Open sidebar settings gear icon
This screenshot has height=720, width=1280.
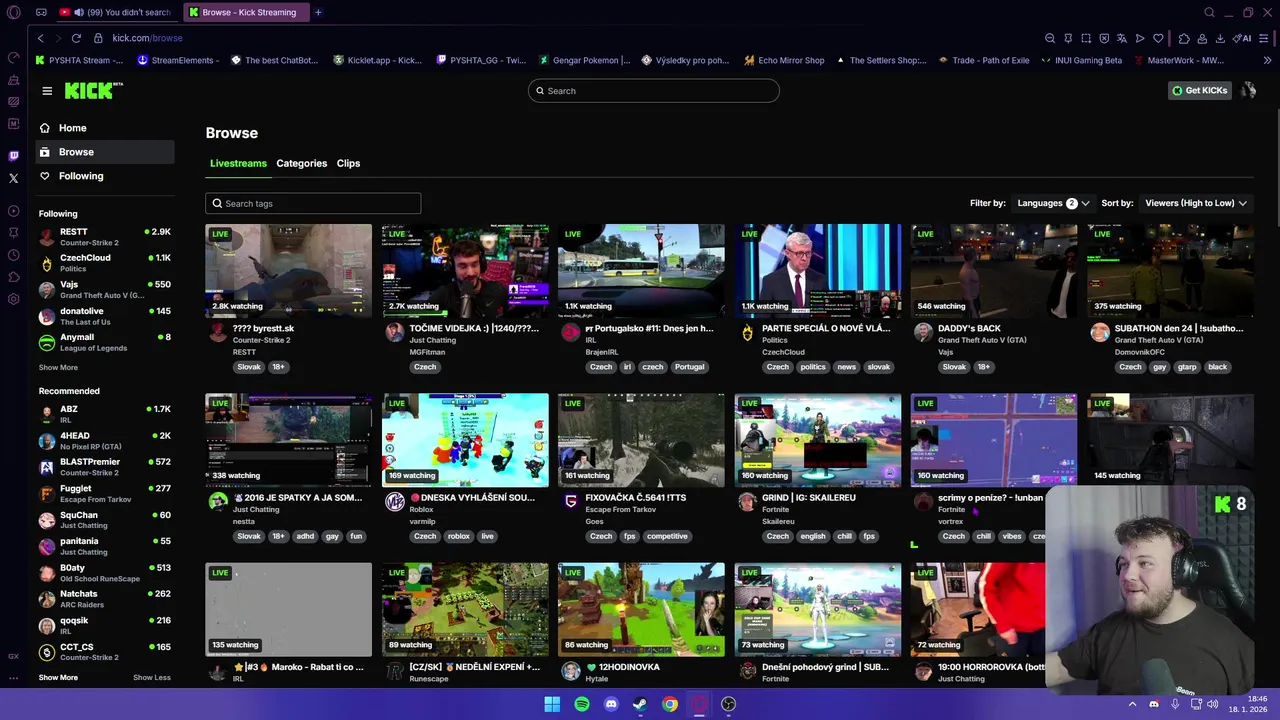(x=13, y=299)
